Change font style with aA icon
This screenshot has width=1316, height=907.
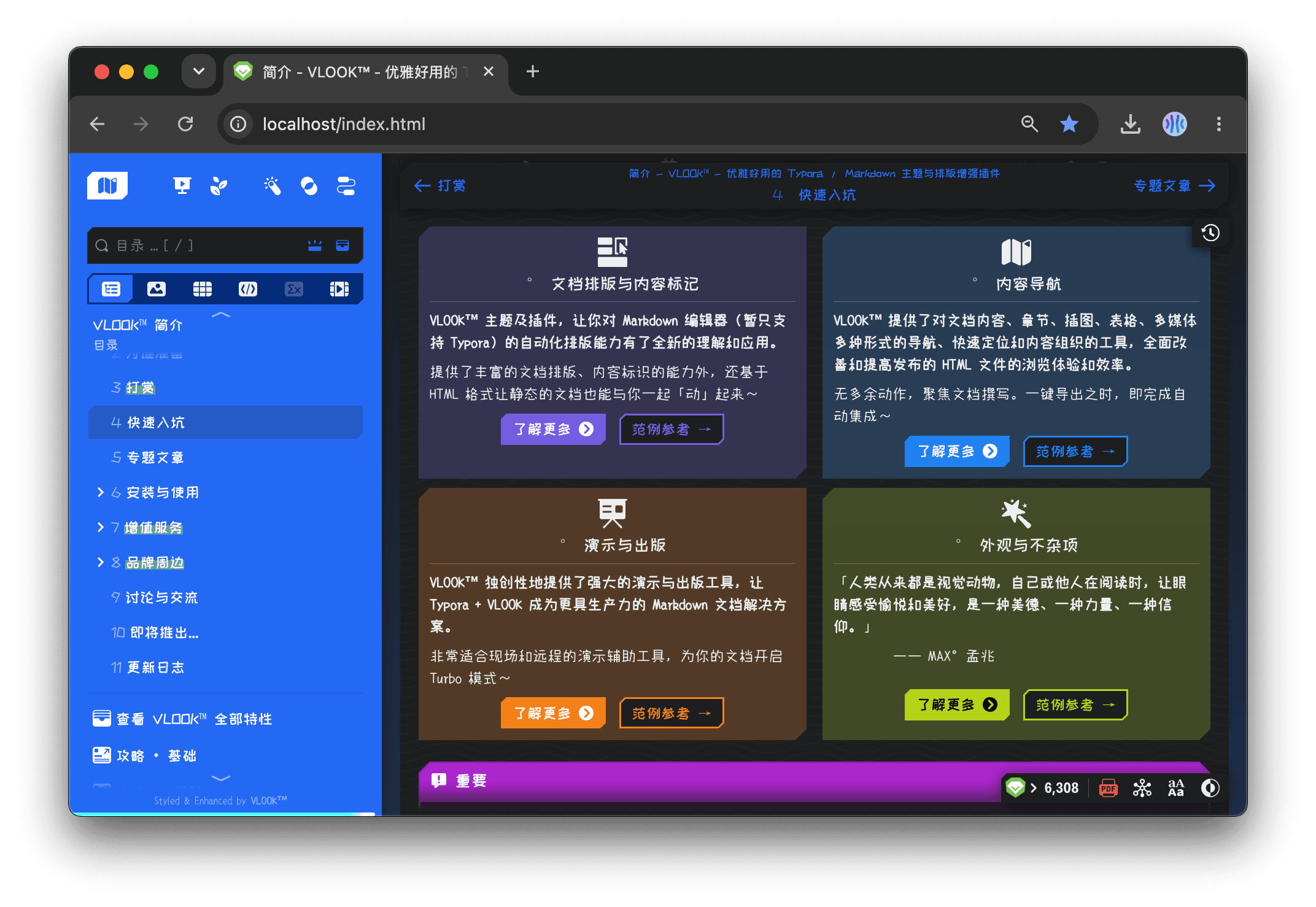click(x=1176, y=788)
